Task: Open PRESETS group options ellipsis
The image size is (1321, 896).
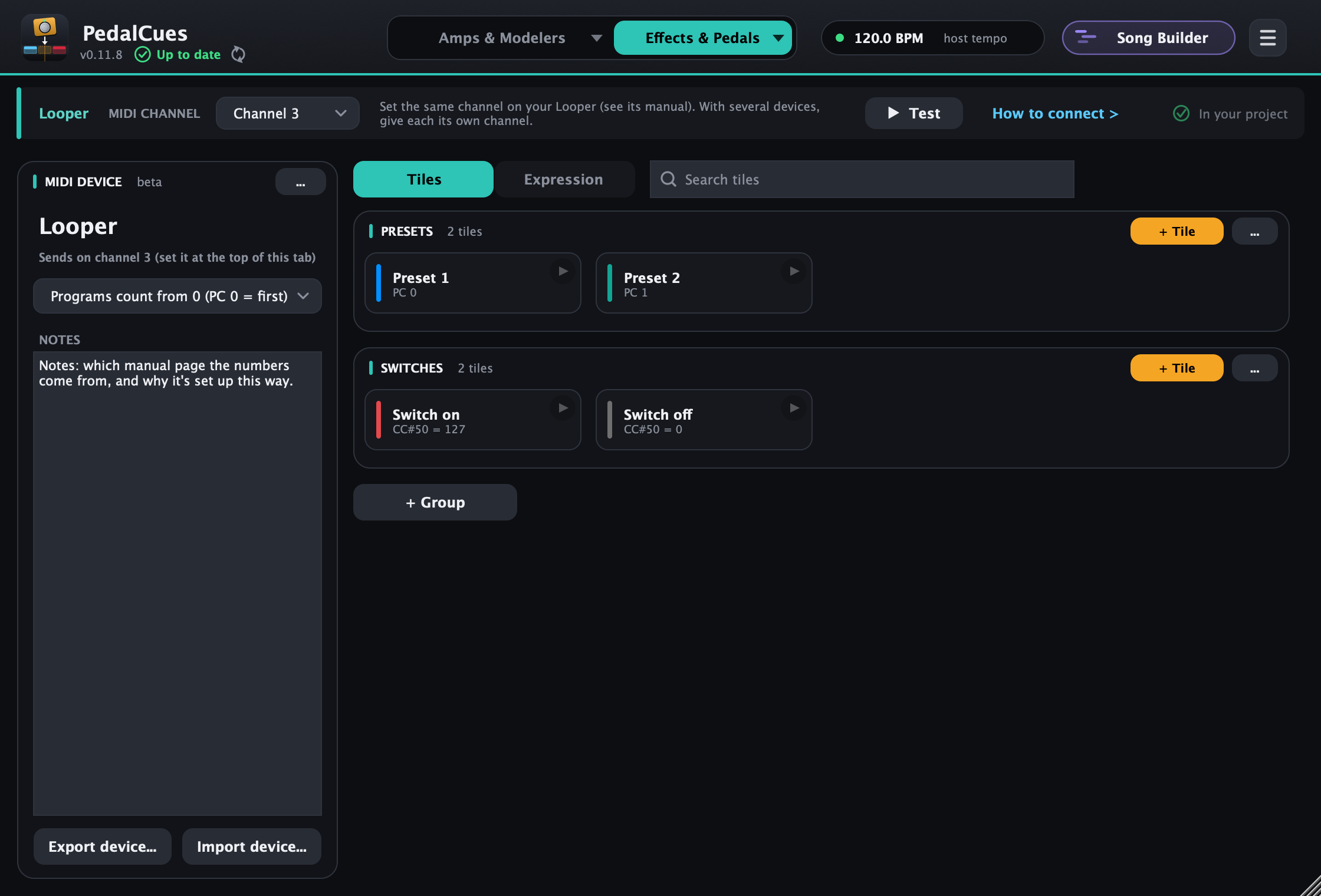Action: [x=1254, y=231]
